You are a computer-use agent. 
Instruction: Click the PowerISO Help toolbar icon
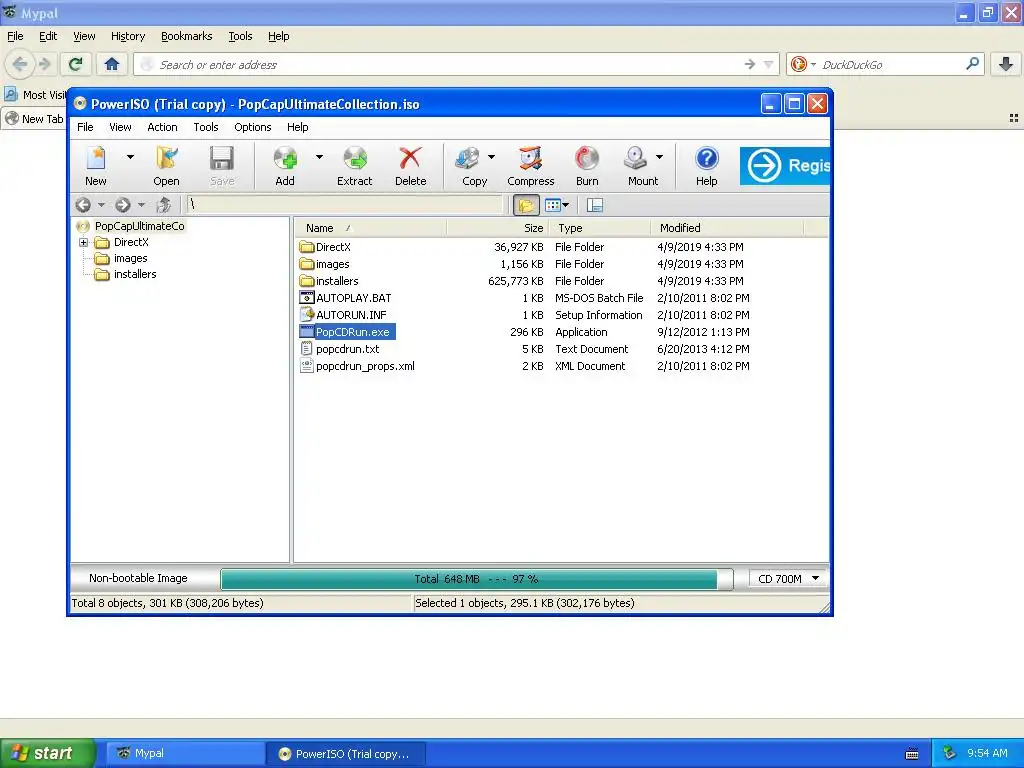[707, 166]
